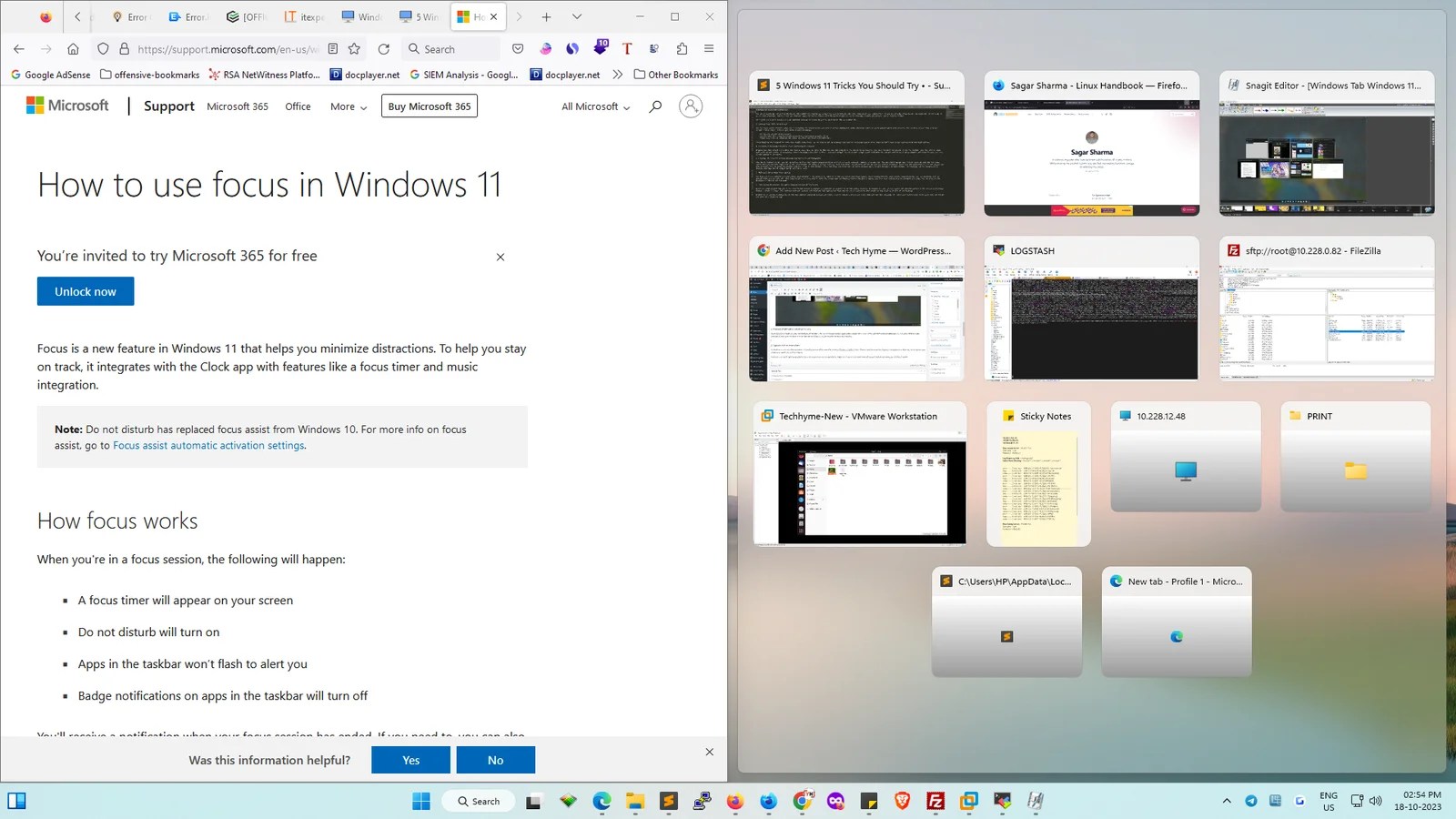Open search on Microsoft Support header
The height and width of the screenshot is (819, 1456).
[x=655, y=106]
